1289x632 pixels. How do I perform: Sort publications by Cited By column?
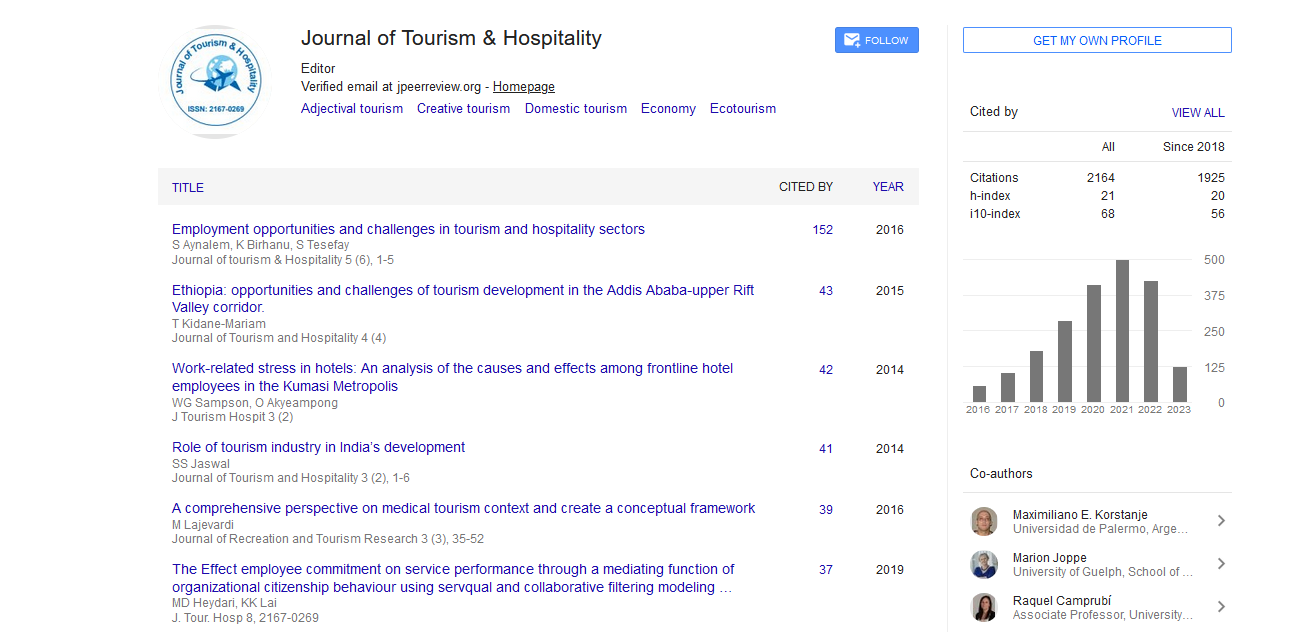point(805,187)
